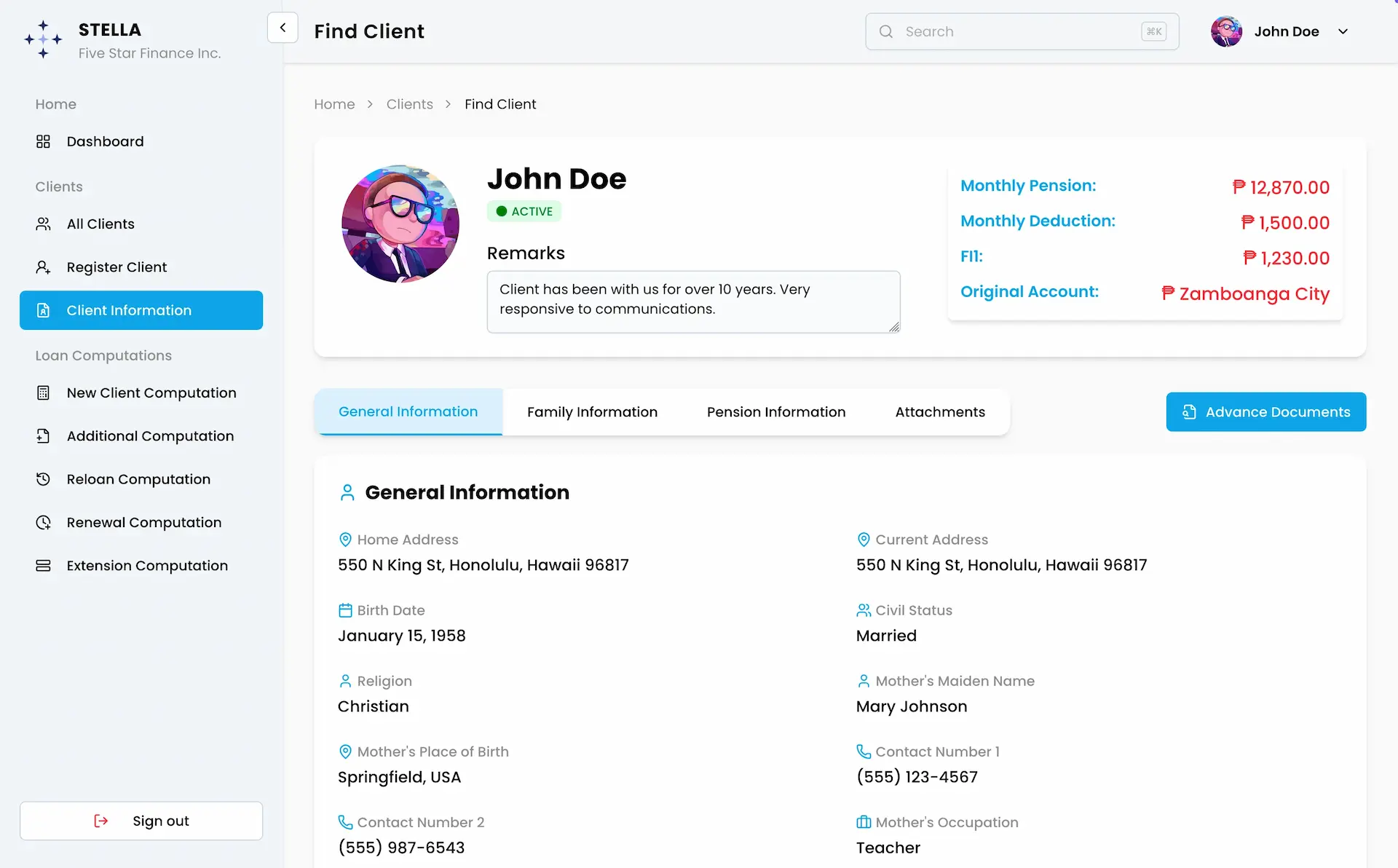
Task: Select the Attachments tab
Action: pos(940,412)
